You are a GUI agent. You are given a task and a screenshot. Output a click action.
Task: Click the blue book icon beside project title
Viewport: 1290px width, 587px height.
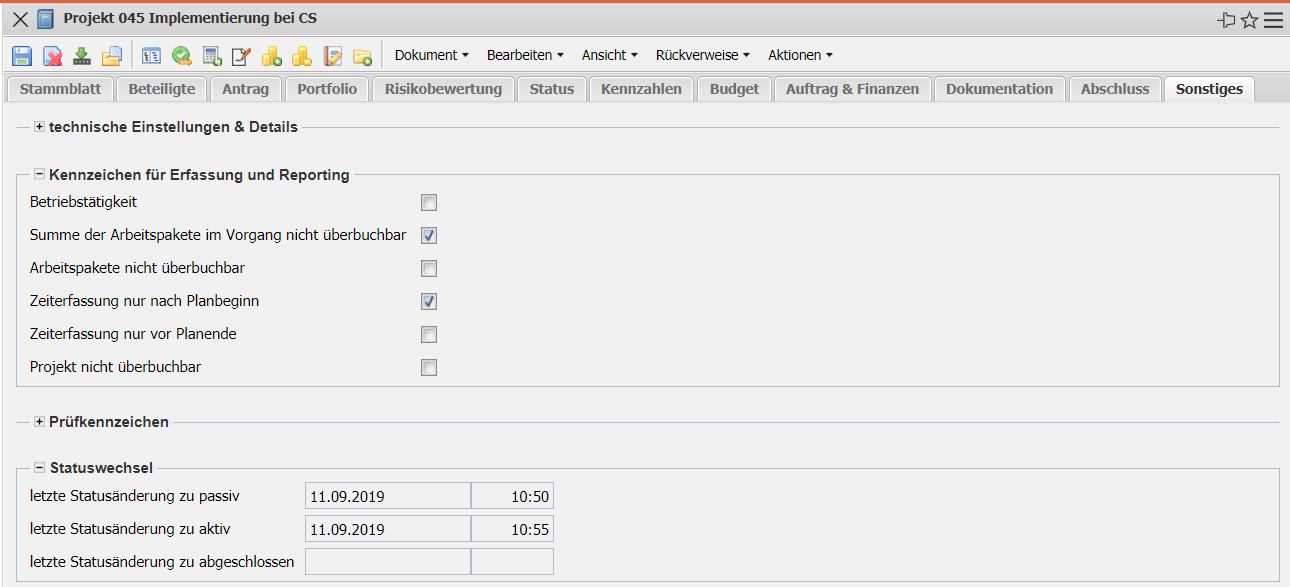[x=45, y=19]
